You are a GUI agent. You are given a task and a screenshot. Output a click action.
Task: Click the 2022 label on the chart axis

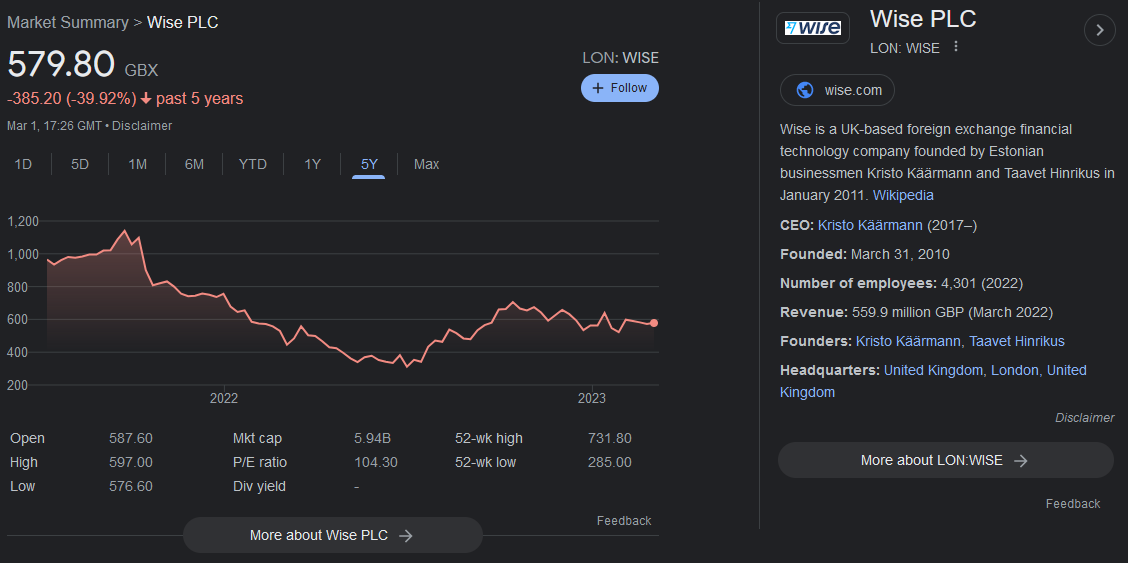224,398
